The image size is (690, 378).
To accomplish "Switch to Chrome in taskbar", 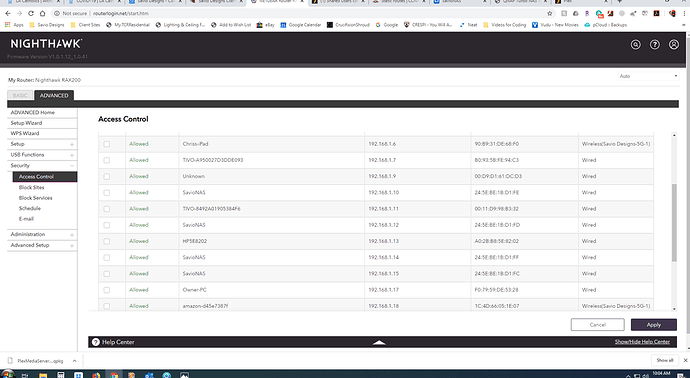I will (114, 375).
